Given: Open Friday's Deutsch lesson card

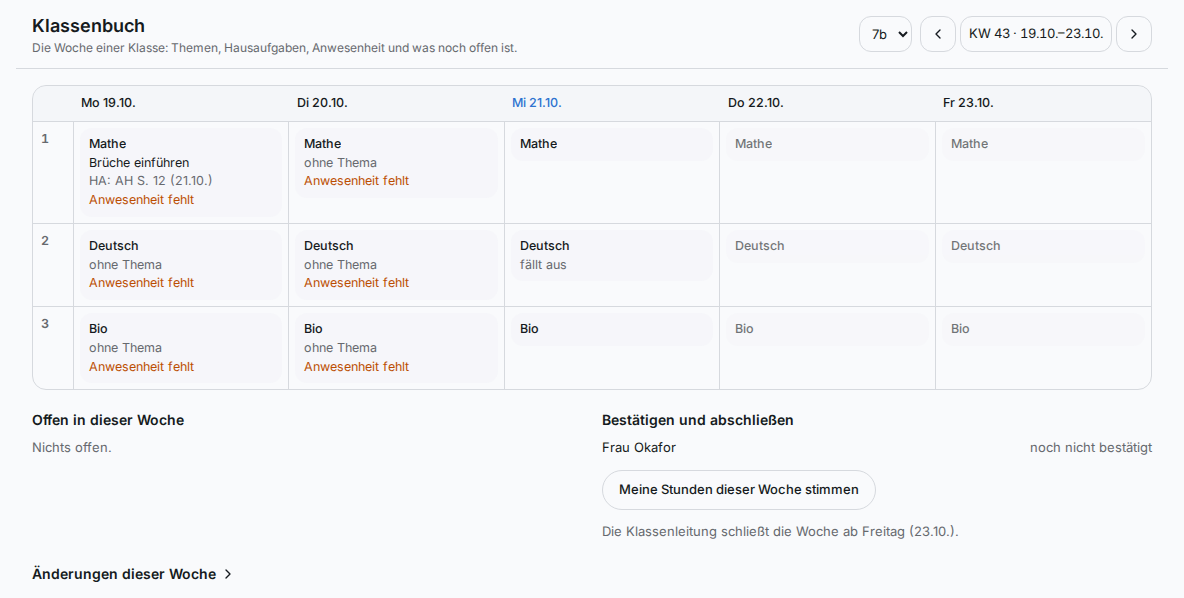Looking at the screenshot, I should [x=1043, y=246].
